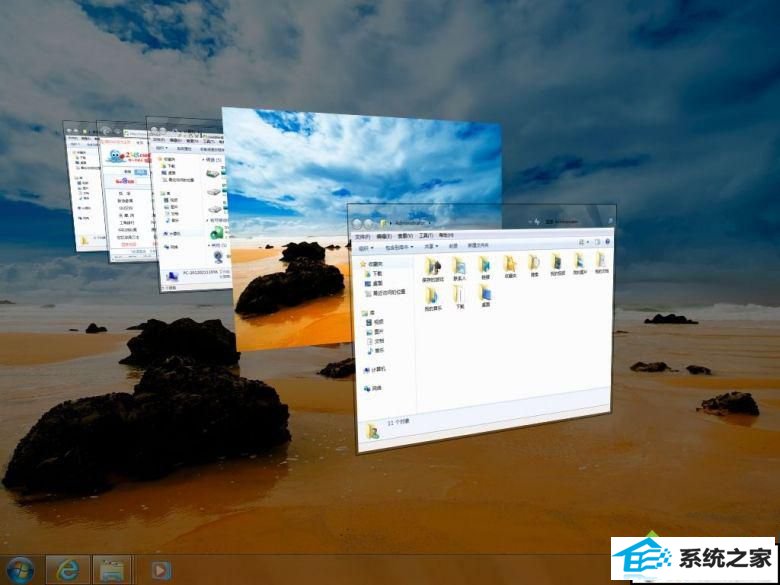780x585 pixels.
Task: Open the 编辑(E) menu in front window
Action: click(384, 236)
